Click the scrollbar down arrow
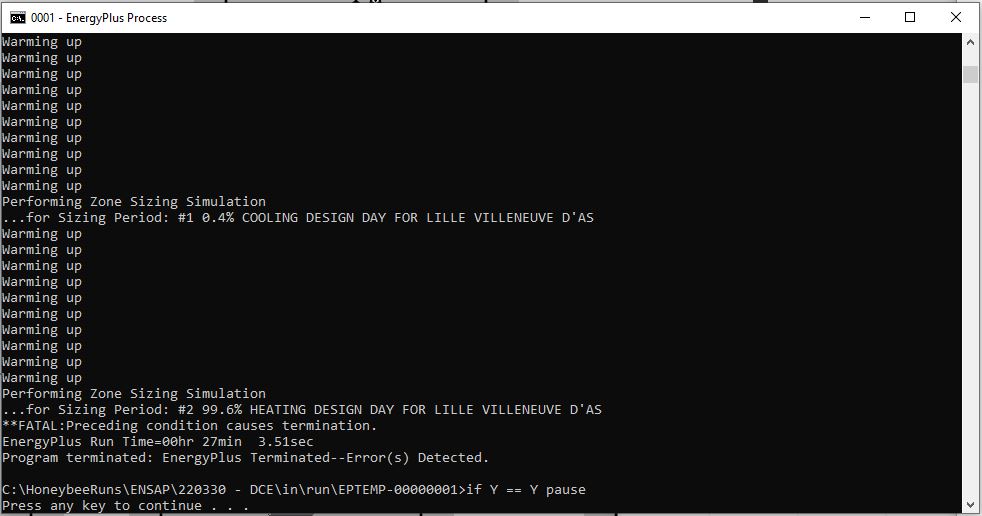The width and height of the screenshot is (982, 516). pos(970,505)
